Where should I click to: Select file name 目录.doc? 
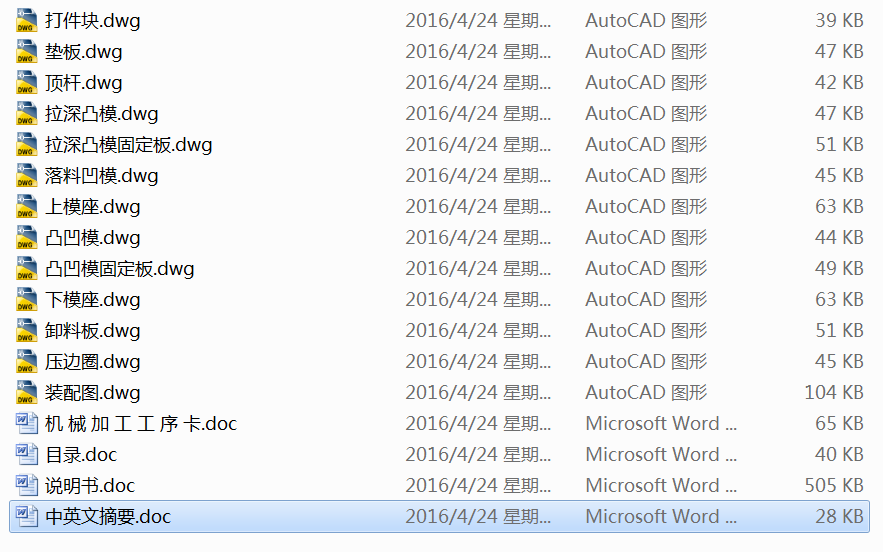(81, 455)
